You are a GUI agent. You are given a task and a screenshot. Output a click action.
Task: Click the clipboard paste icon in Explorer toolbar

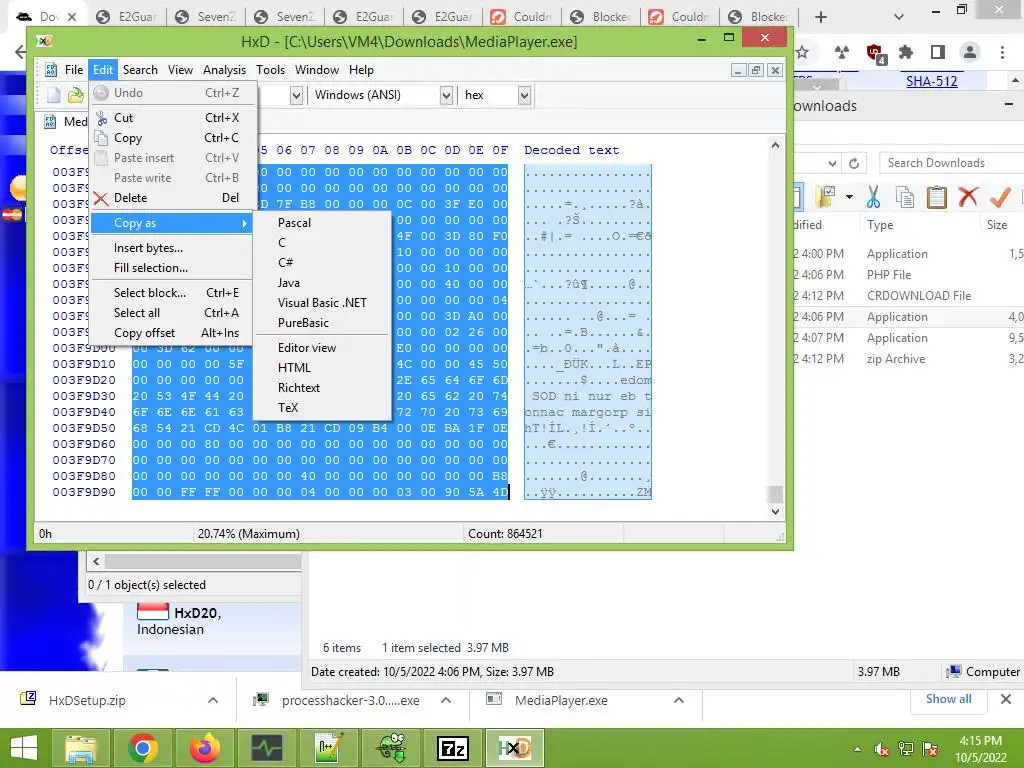pyautogui.click(x=936, y=197)
